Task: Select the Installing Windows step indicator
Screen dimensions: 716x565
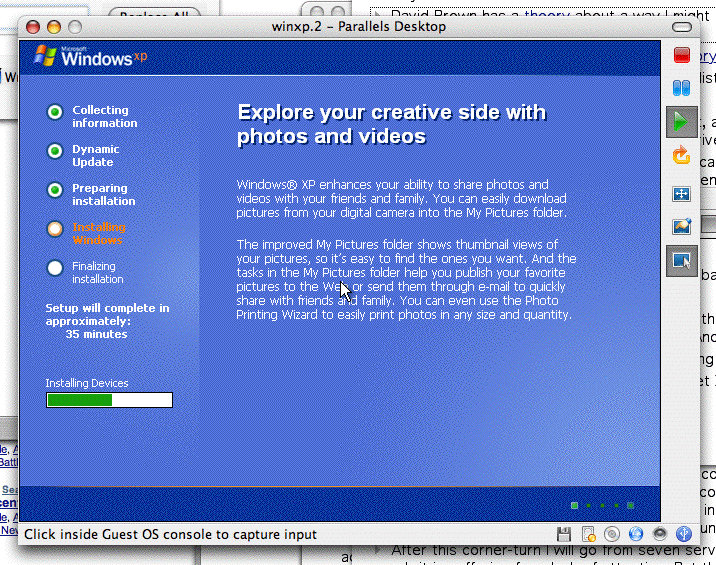Action: click(x=55, y=229)
